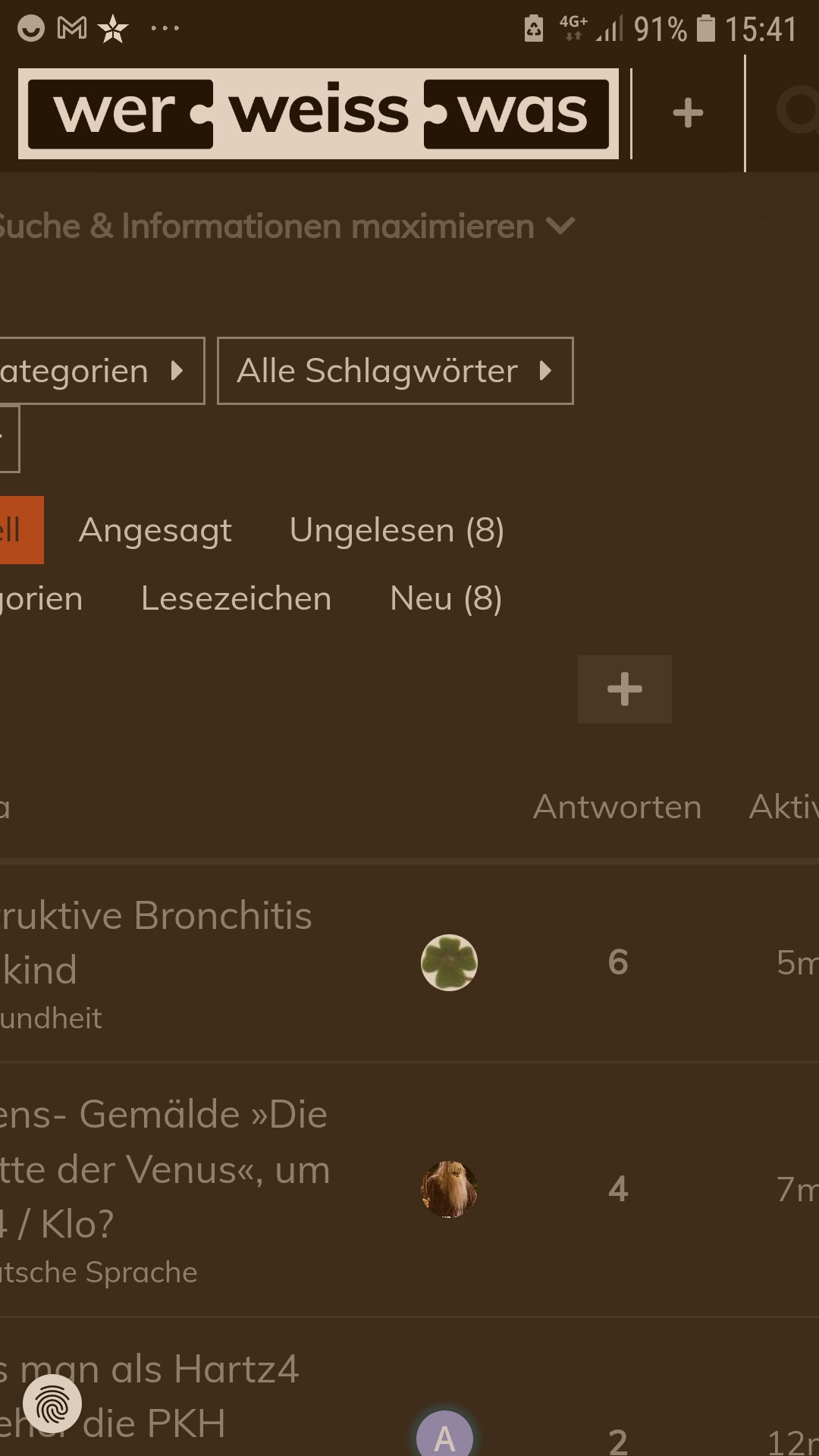
Task: Open the Lesezeichen tab
Action: (x=236, y=598)
